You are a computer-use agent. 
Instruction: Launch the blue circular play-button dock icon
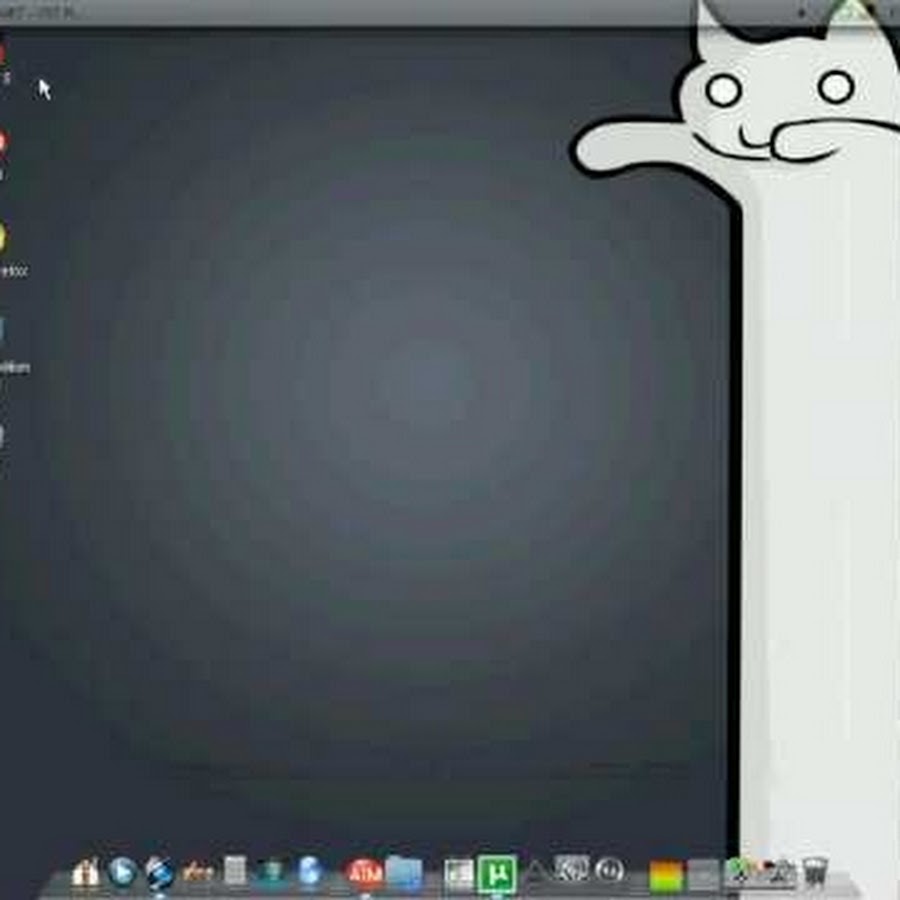click(x=122, y=873)
